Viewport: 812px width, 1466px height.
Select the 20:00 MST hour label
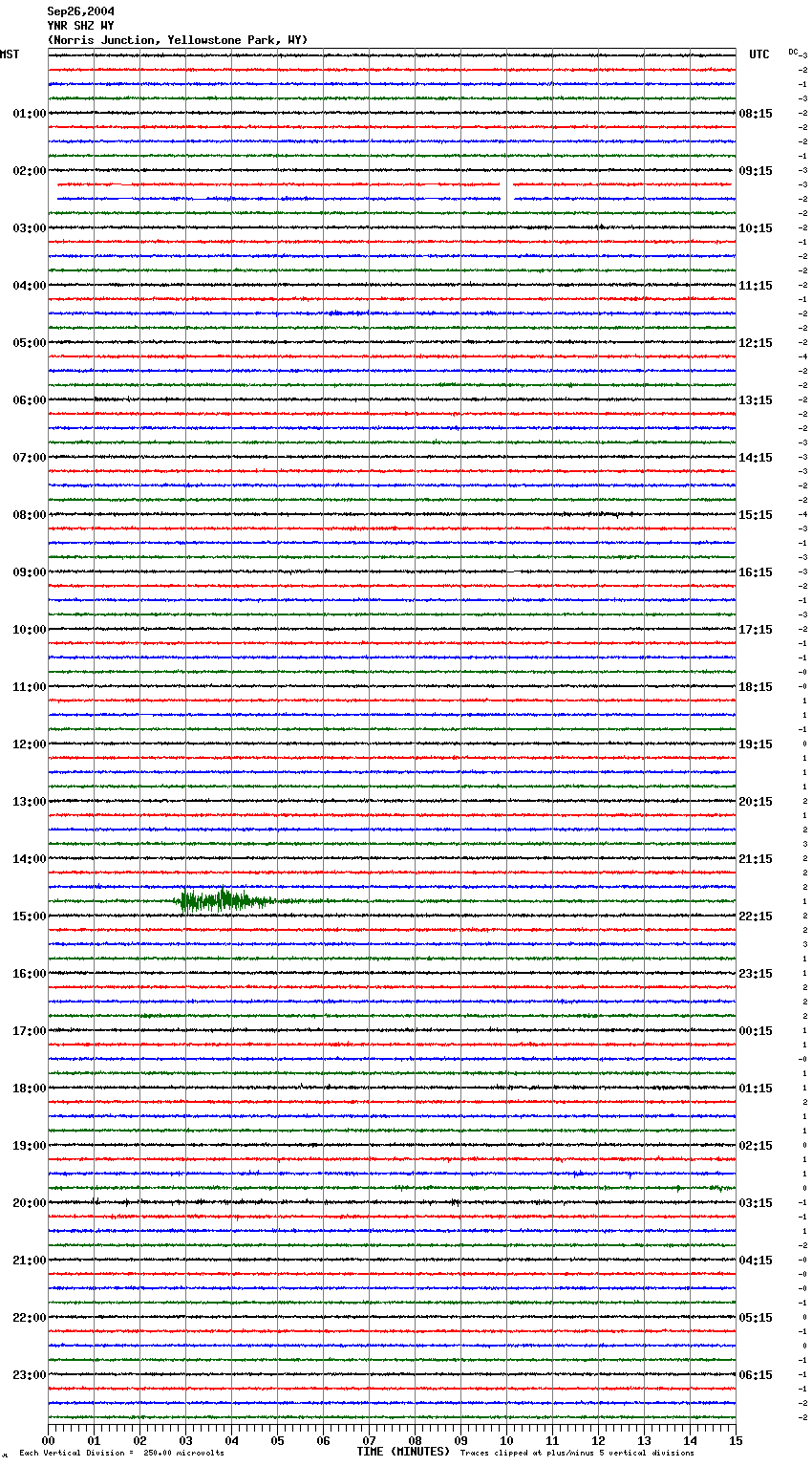30,1203
